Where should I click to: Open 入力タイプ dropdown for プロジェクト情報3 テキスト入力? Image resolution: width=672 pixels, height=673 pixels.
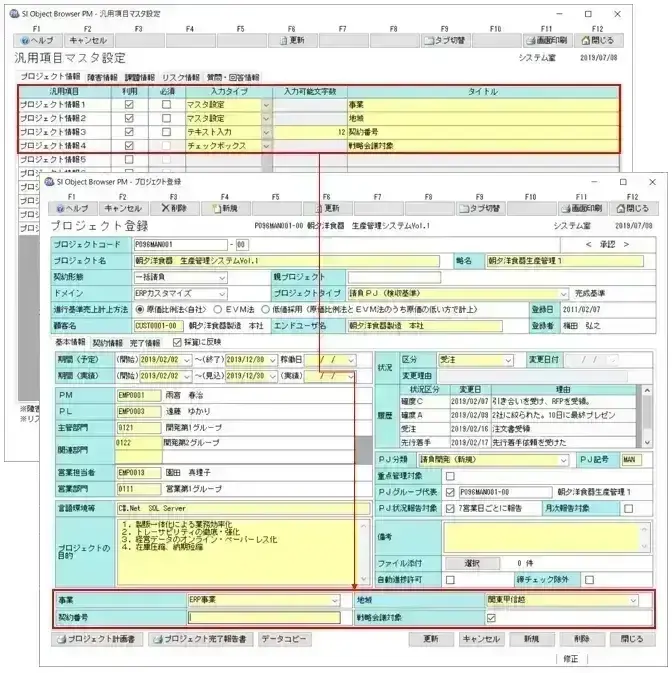tap(266, 132)
